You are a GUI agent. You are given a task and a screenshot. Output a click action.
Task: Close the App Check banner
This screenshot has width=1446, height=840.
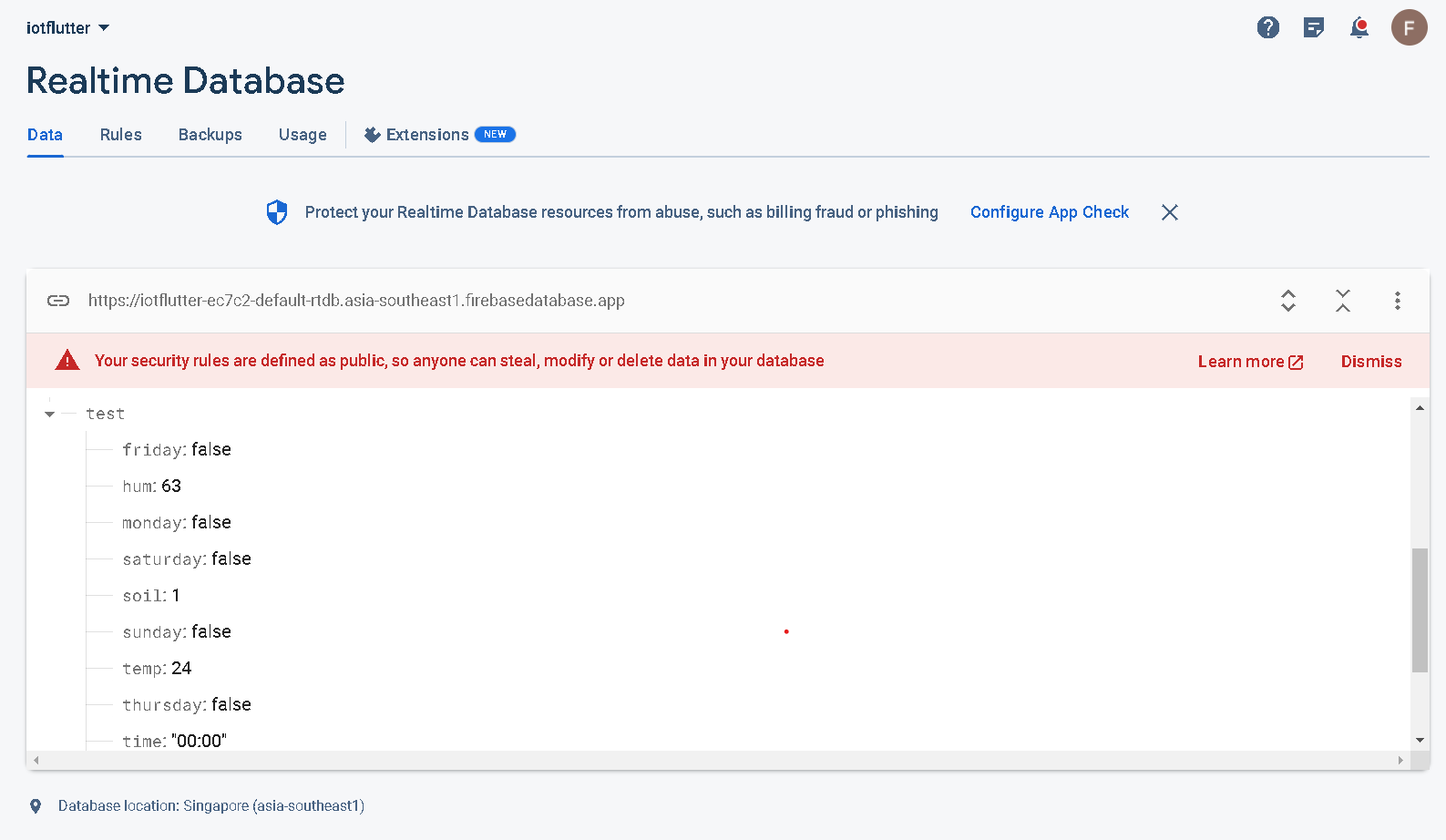(1170, 212)
